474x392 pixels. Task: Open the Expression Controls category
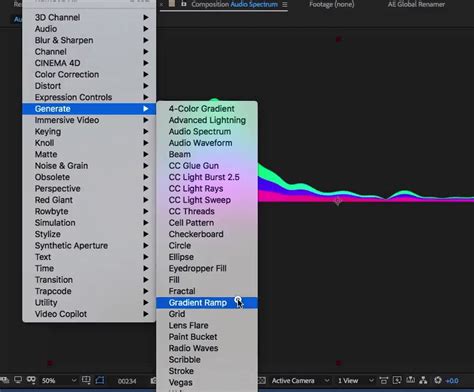point(89,97)
